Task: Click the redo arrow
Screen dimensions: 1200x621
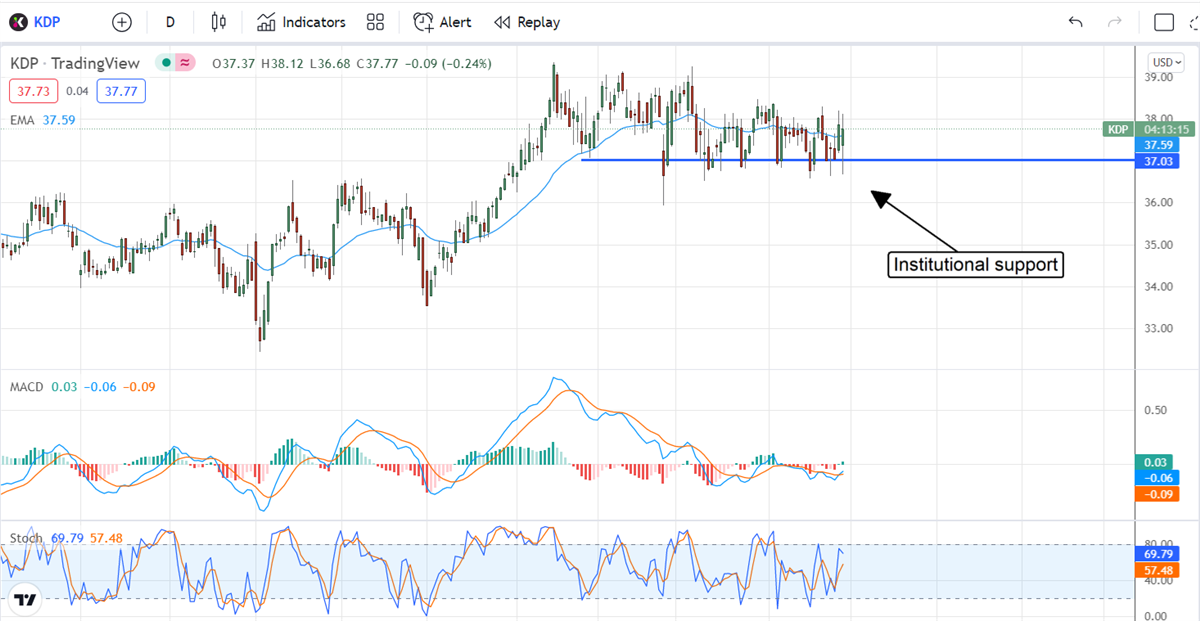Action: click(1115, 22)
